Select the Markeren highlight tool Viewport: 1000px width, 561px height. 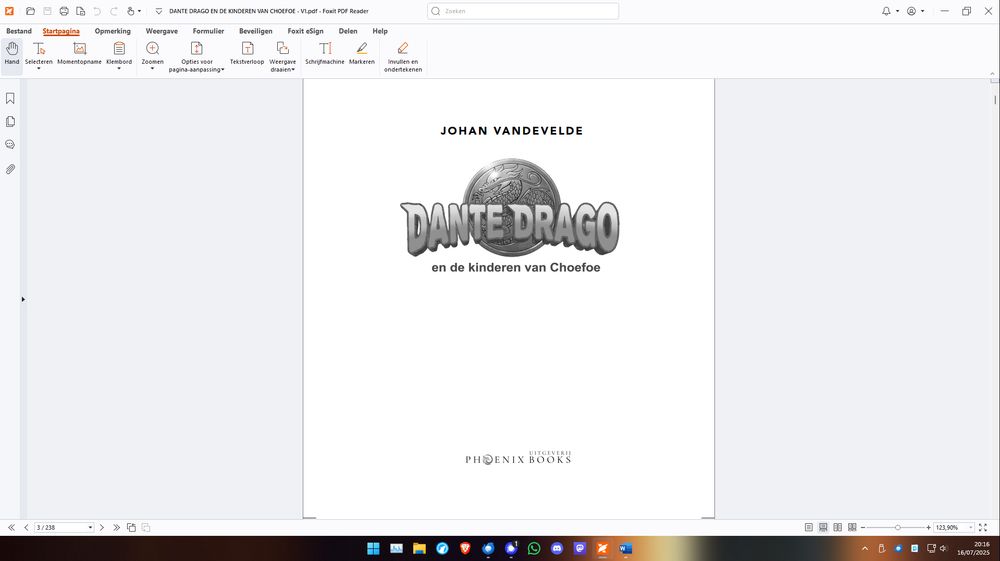pos(362,54)
